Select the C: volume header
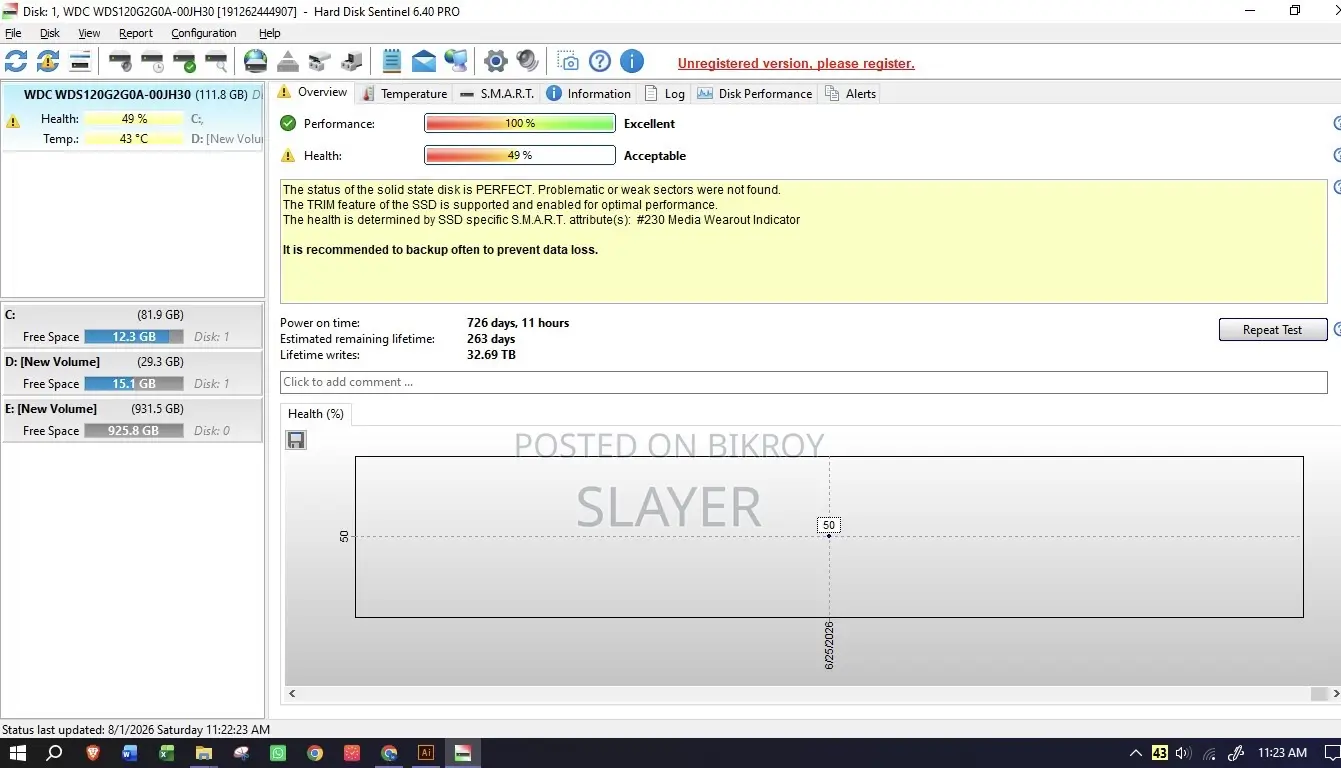 pyautogui.click(x=132, y=314)
